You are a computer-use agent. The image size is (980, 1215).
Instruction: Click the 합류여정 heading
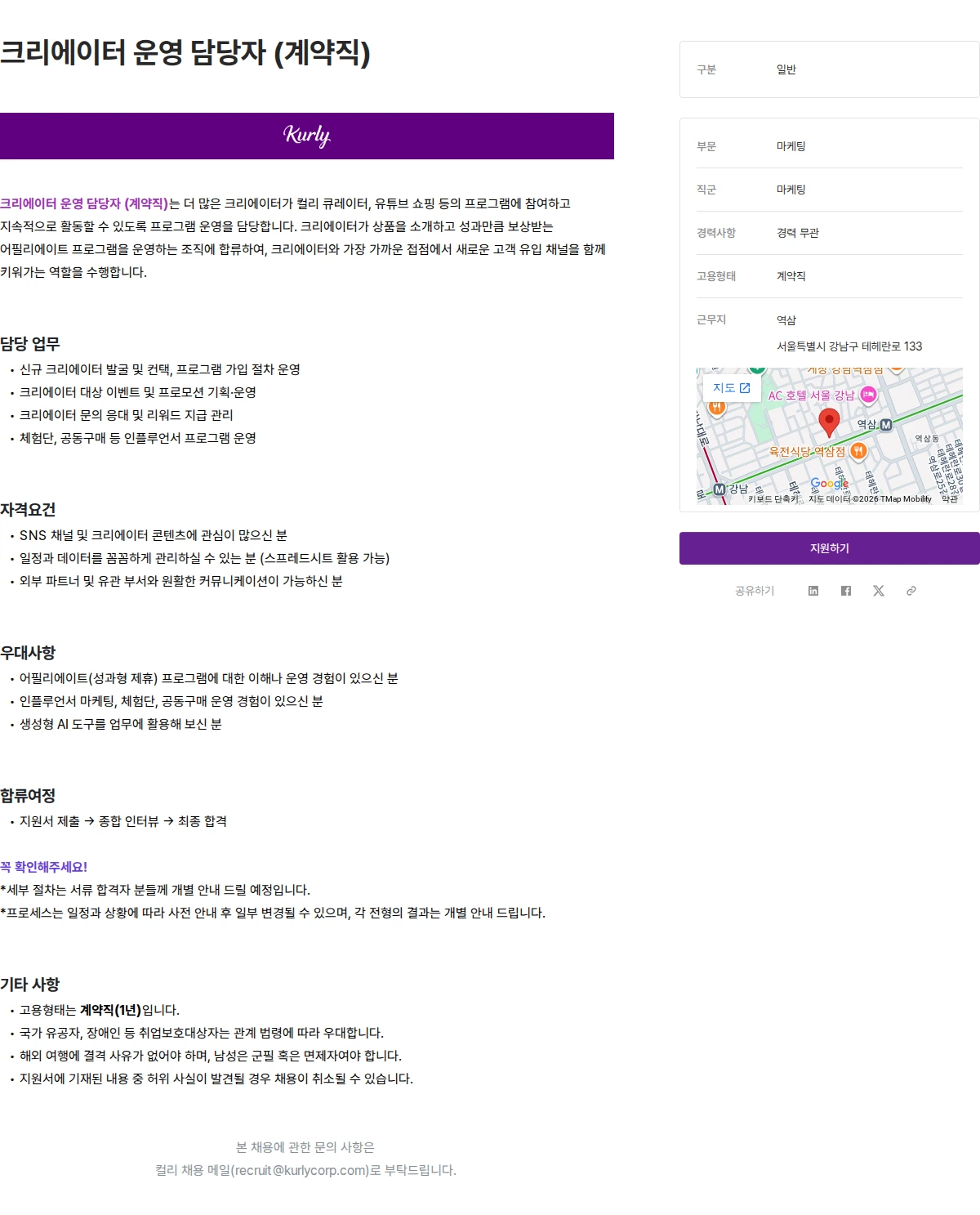pos(28,796)
